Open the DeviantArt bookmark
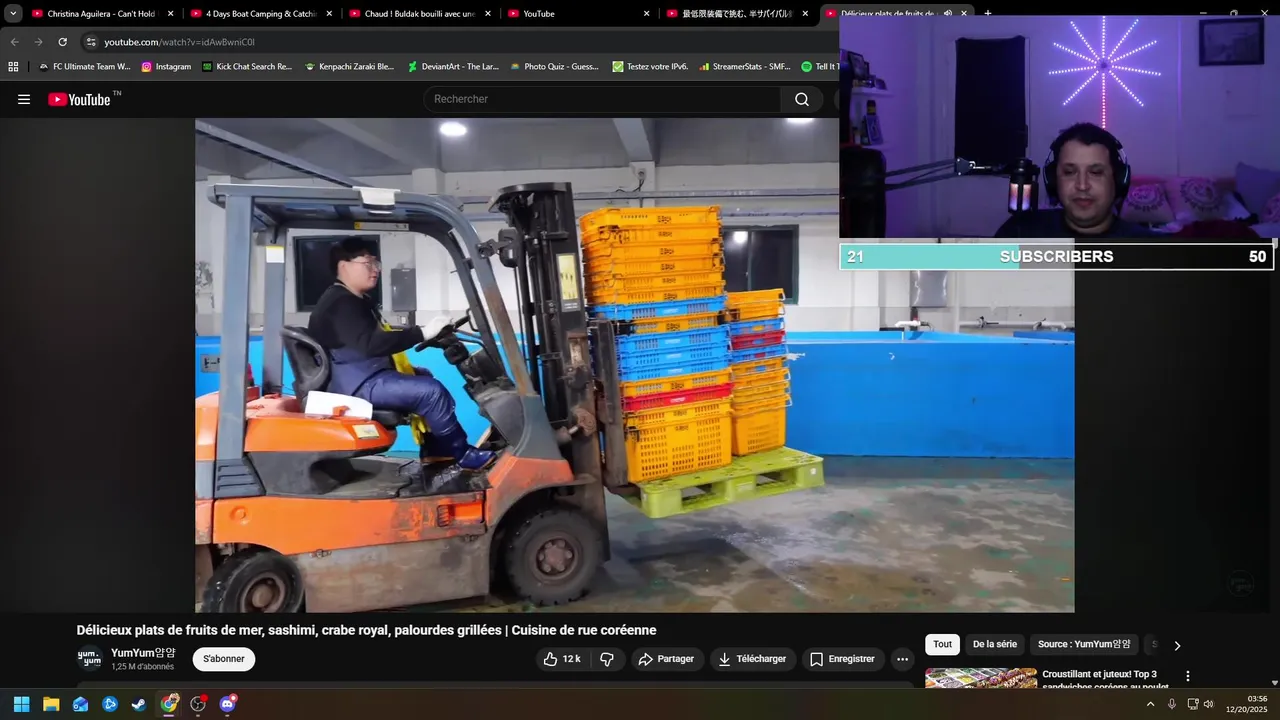 click(453, 67)
